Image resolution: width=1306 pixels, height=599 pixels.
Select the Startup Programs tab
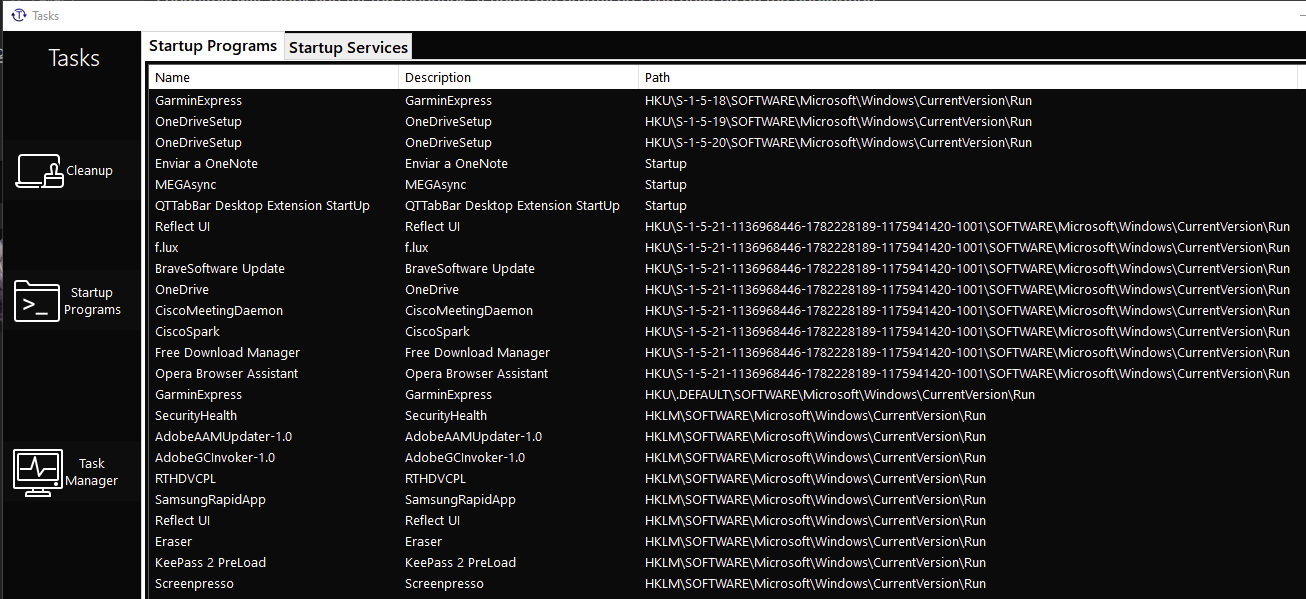tap(213, 46)
